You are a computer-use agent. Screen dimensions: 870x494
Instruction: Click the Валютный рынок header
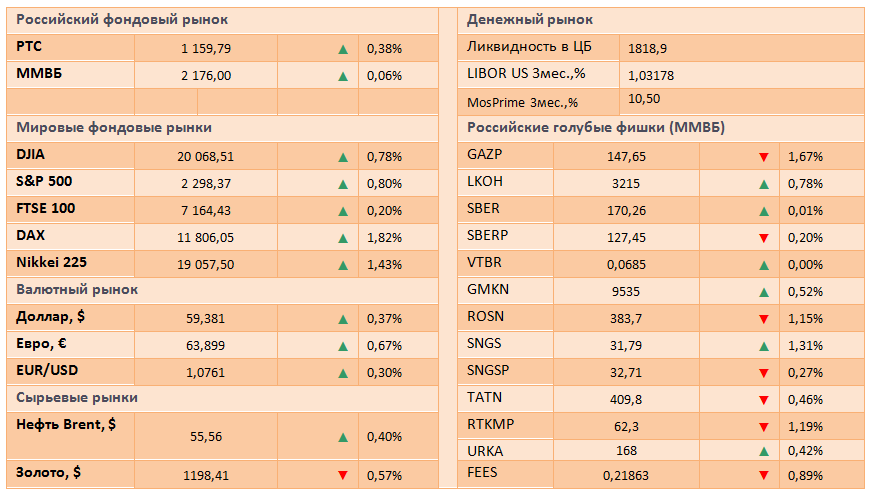point(77,290)
